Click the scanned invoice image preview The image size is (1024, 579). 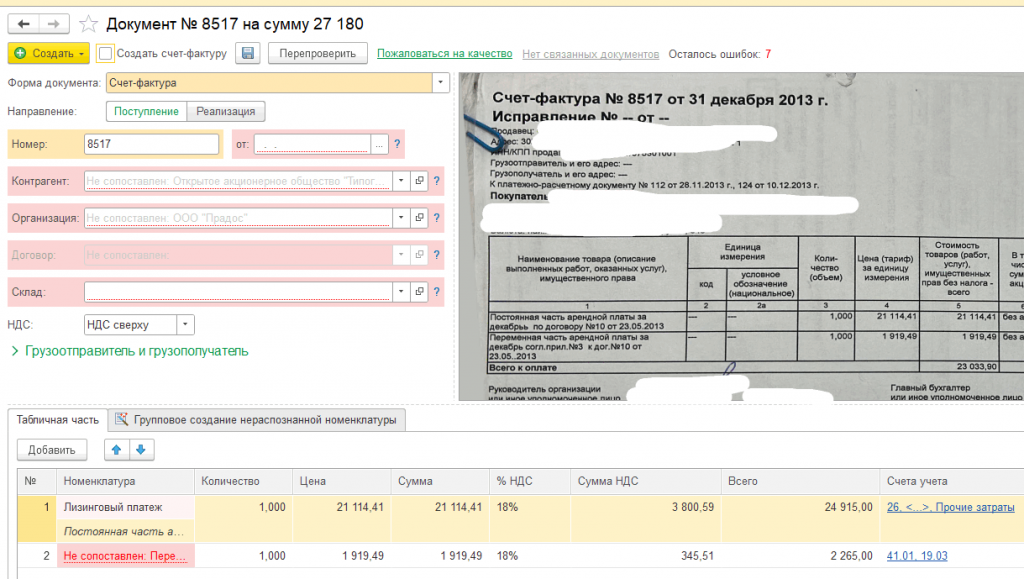[741, 236]
